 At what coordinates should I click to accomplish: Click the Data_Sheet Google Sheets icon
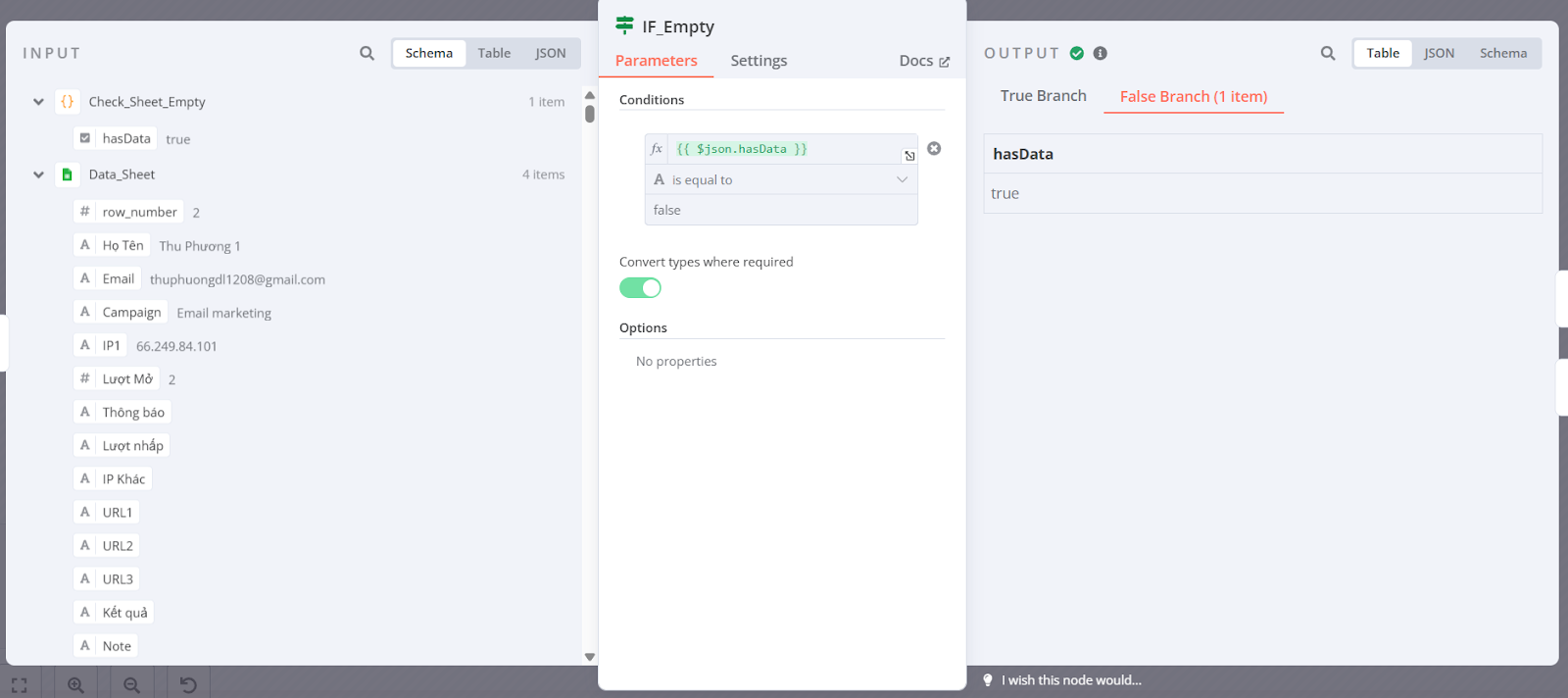tap(68, 174)
